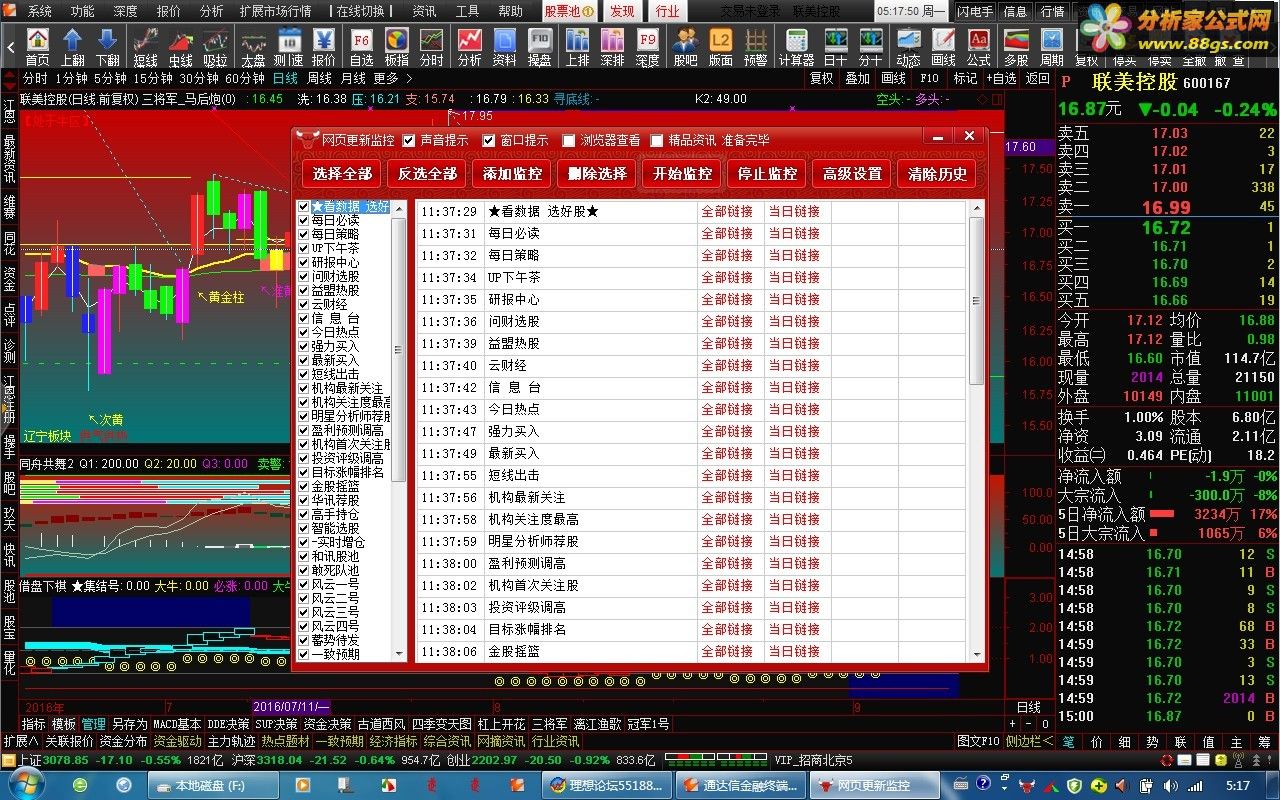This screenshot has height=800, width=1280.
Task: Open the 资料 document icon
Action: pos(504,46)
